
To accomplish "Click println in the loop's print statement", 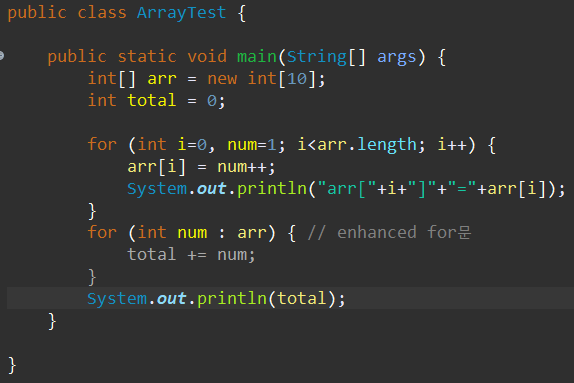I will (x=272, y=189).
